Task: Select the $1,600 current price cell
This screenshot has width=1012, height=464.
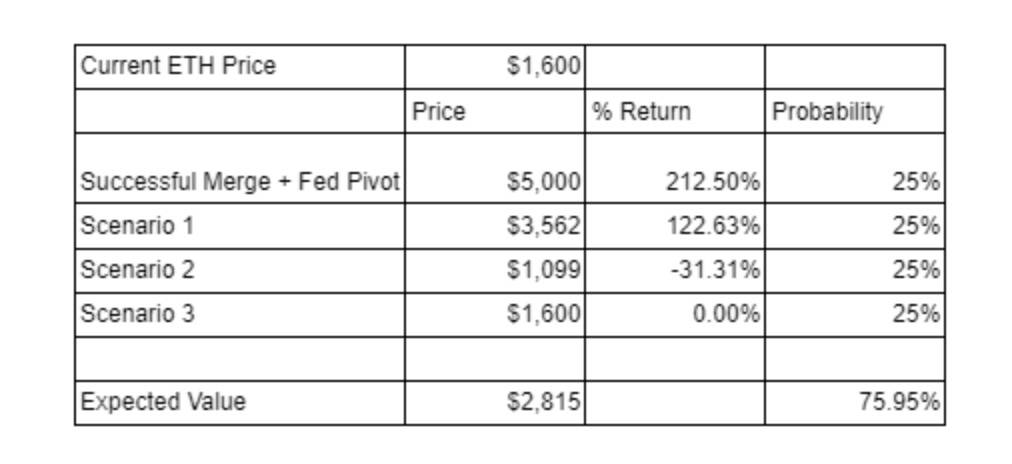Action: [x=495, y=67]
